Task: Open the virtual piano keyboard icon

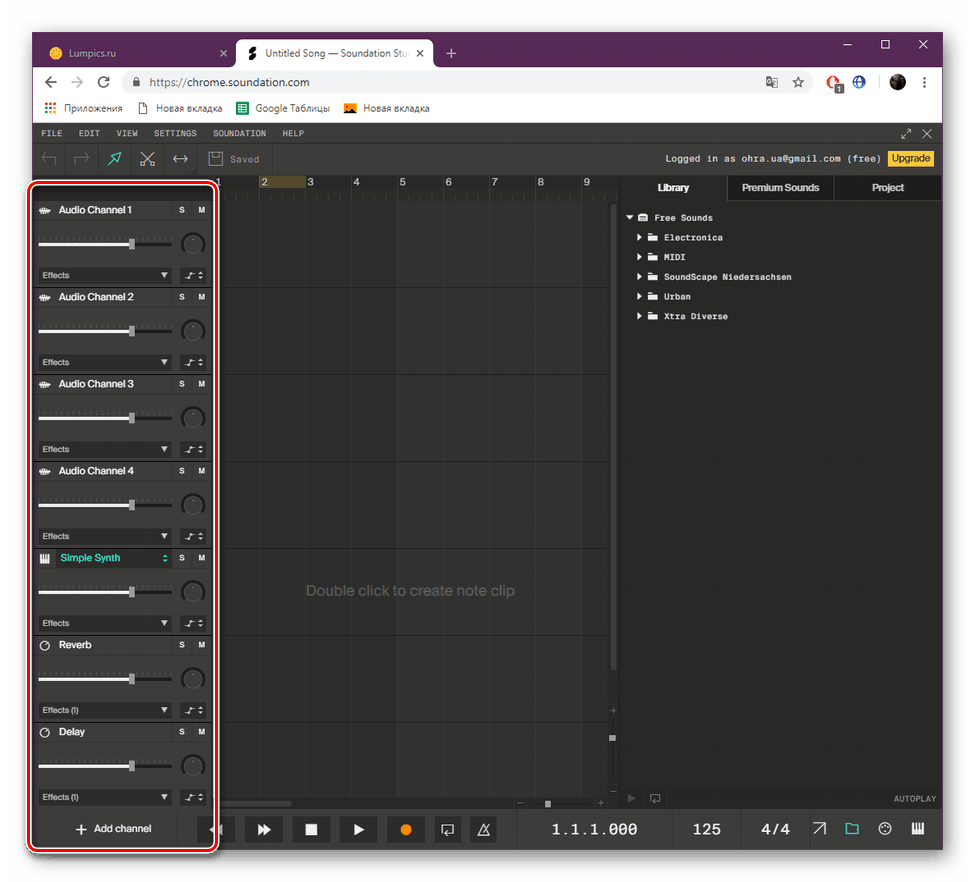Action: (918, 829)
